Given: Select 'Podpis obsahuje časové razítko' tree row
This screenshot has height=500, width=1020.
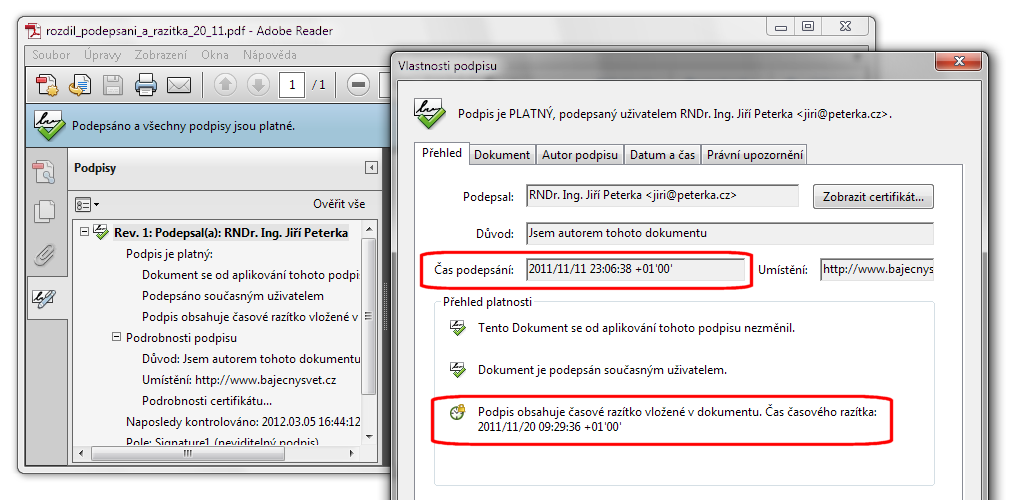Looking at the screenshot, I should (x=251, y=317).
